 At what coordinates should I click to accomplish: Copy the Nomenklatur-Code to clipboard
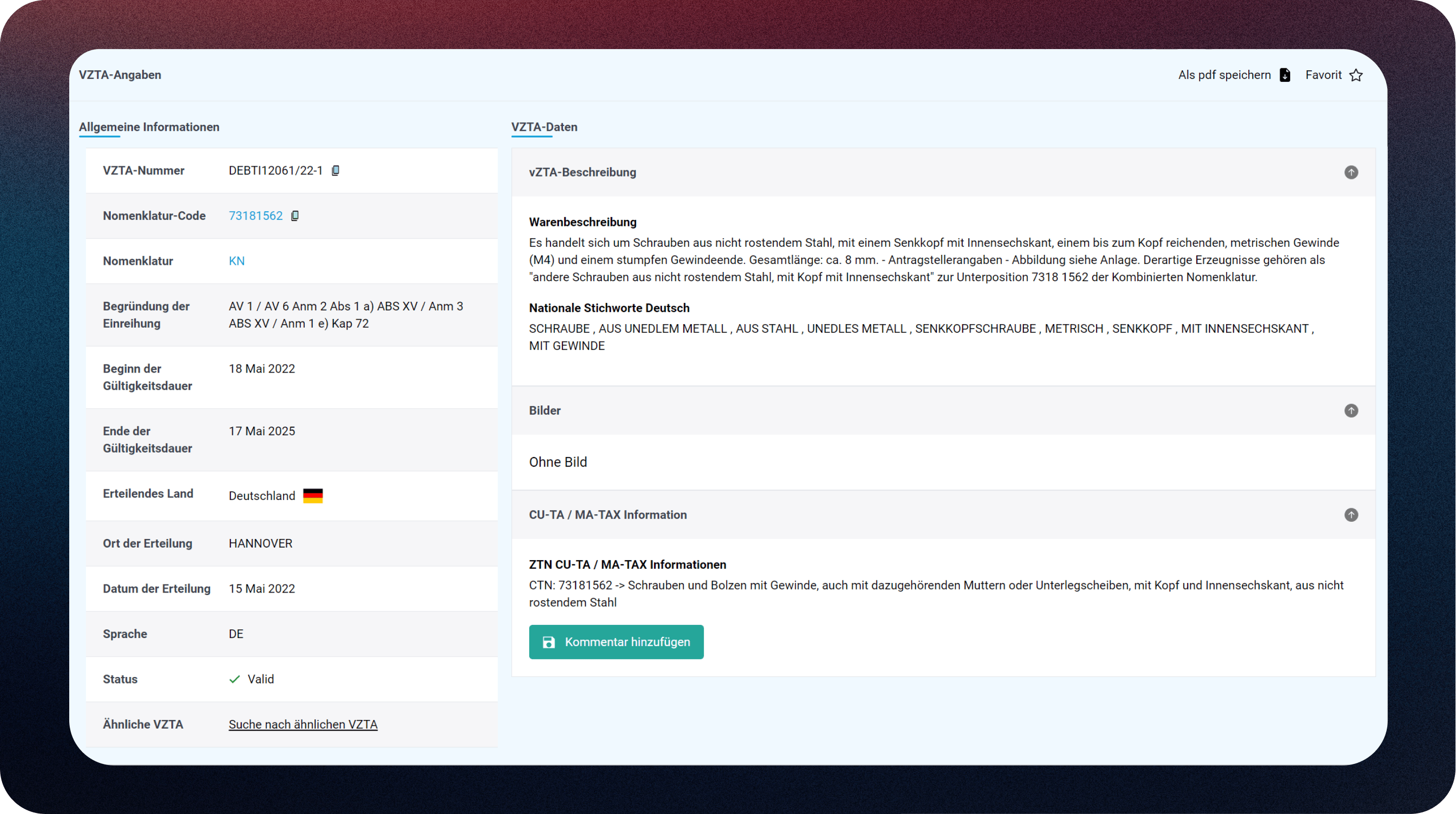[295, 215]
